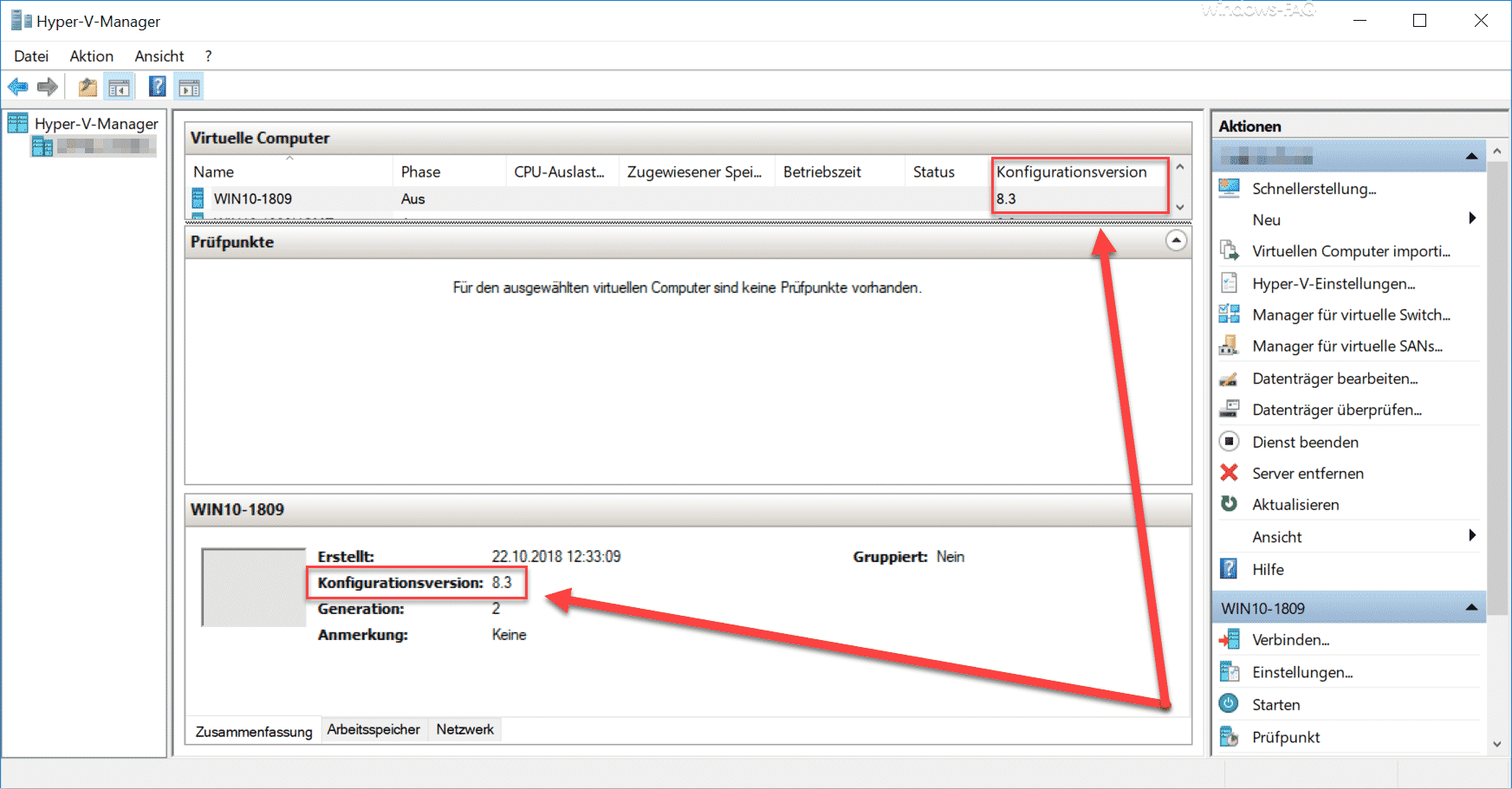Click the Virtuellen Computer importieren icon
Image resolution: width=1512 pixels, height=789 pixels.
(x=1229, y=250)
